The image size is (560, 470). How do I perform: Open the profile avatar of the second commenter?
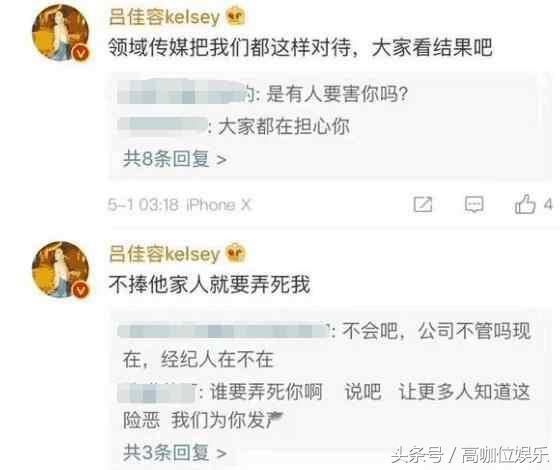click(60, 270)
